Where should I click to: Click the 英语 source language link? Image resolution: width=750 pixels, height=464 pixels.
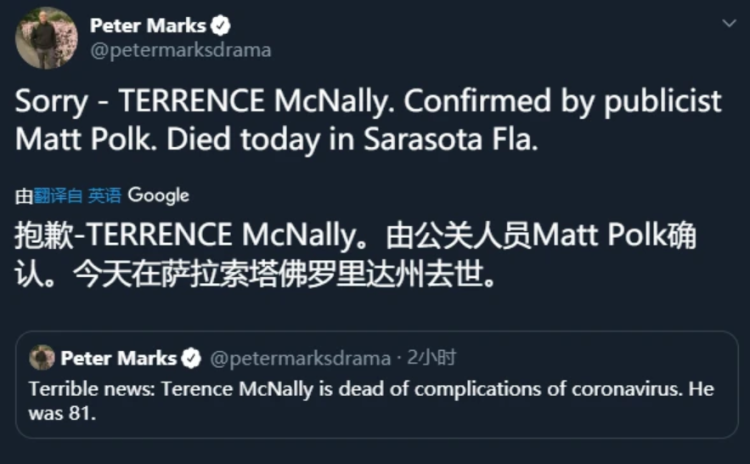tap(104, 196)
